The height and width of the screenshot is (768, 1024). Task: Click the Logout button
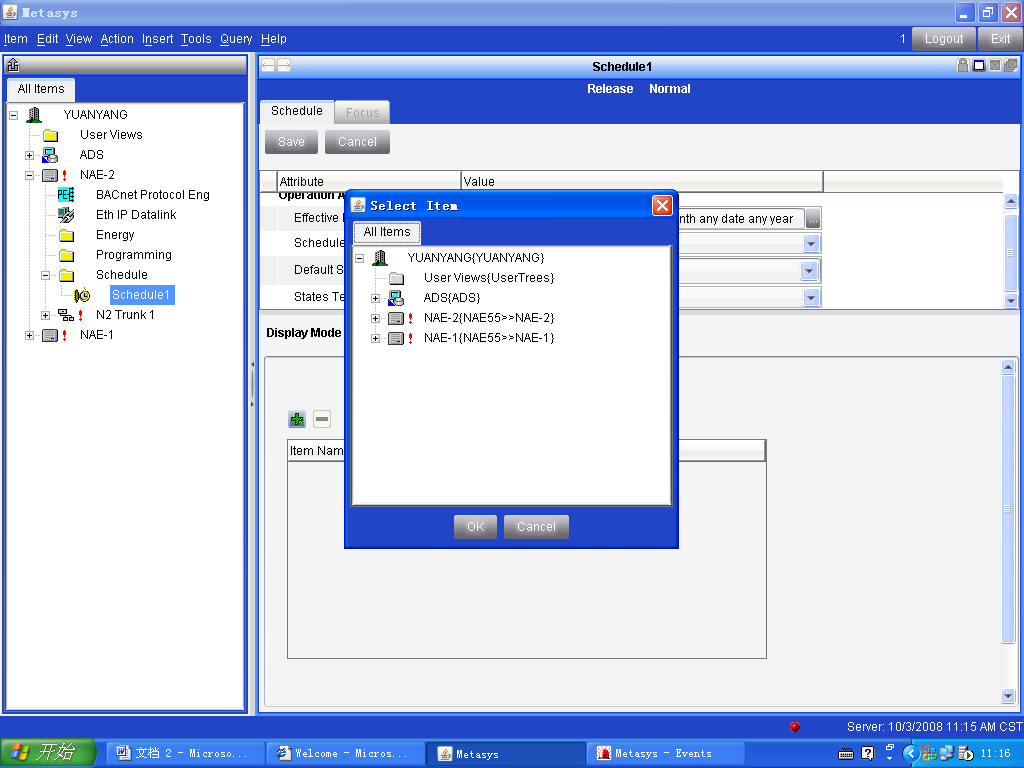point(944,39)
